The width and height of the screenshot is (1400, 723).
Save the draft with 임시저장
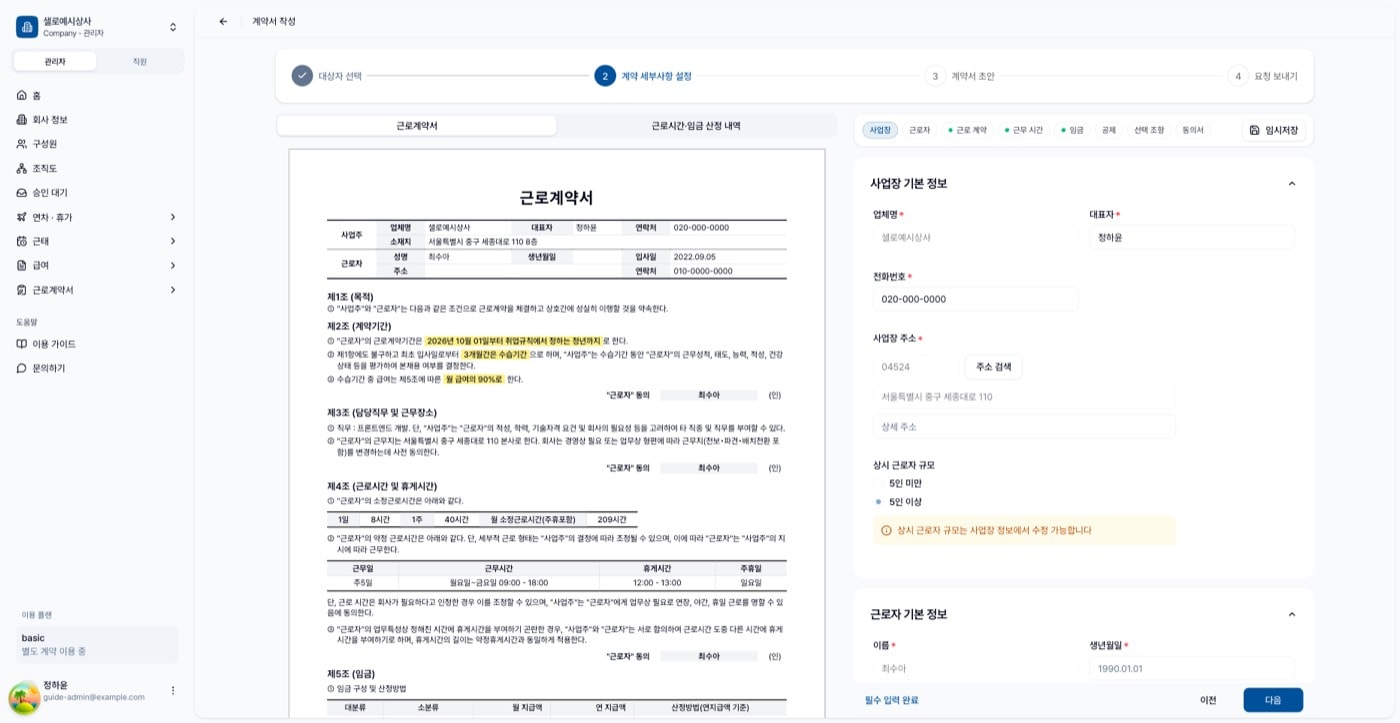tap(1273, 130)
